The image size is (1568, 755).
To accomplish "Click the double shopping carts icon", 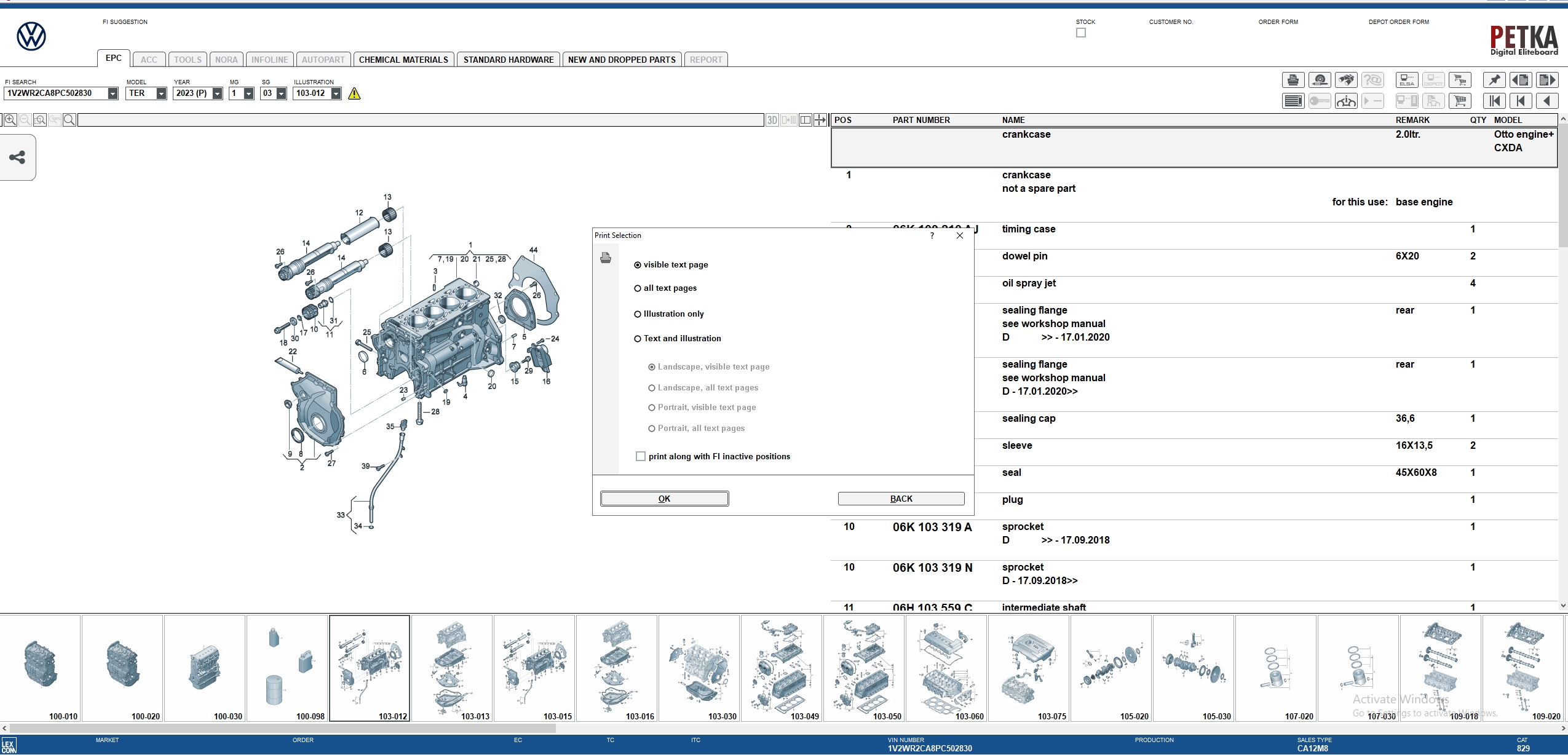I will (x=1460, y=80).
